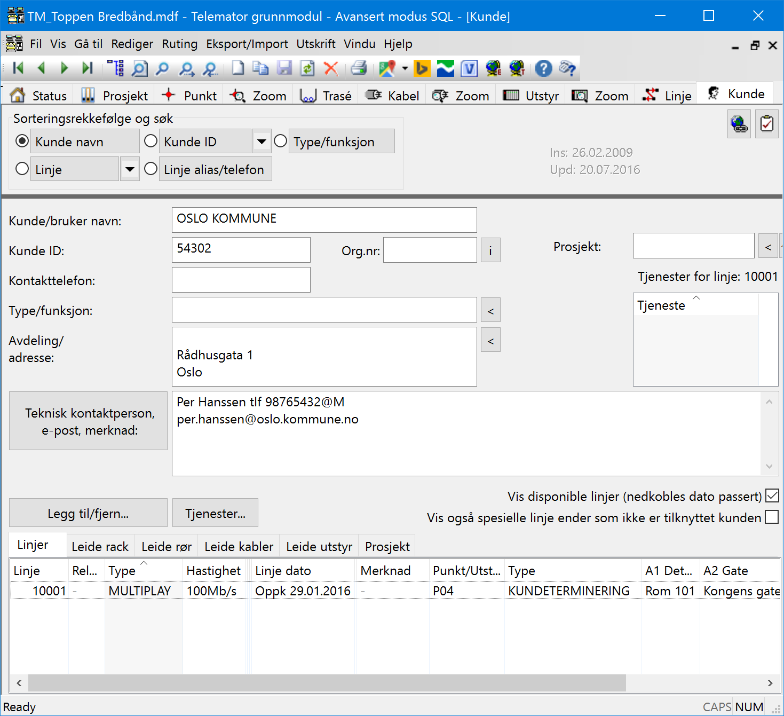Click the context help telephone icon
Screen dimensions: 784x716
pyautogui.click(x=568, y=68)
